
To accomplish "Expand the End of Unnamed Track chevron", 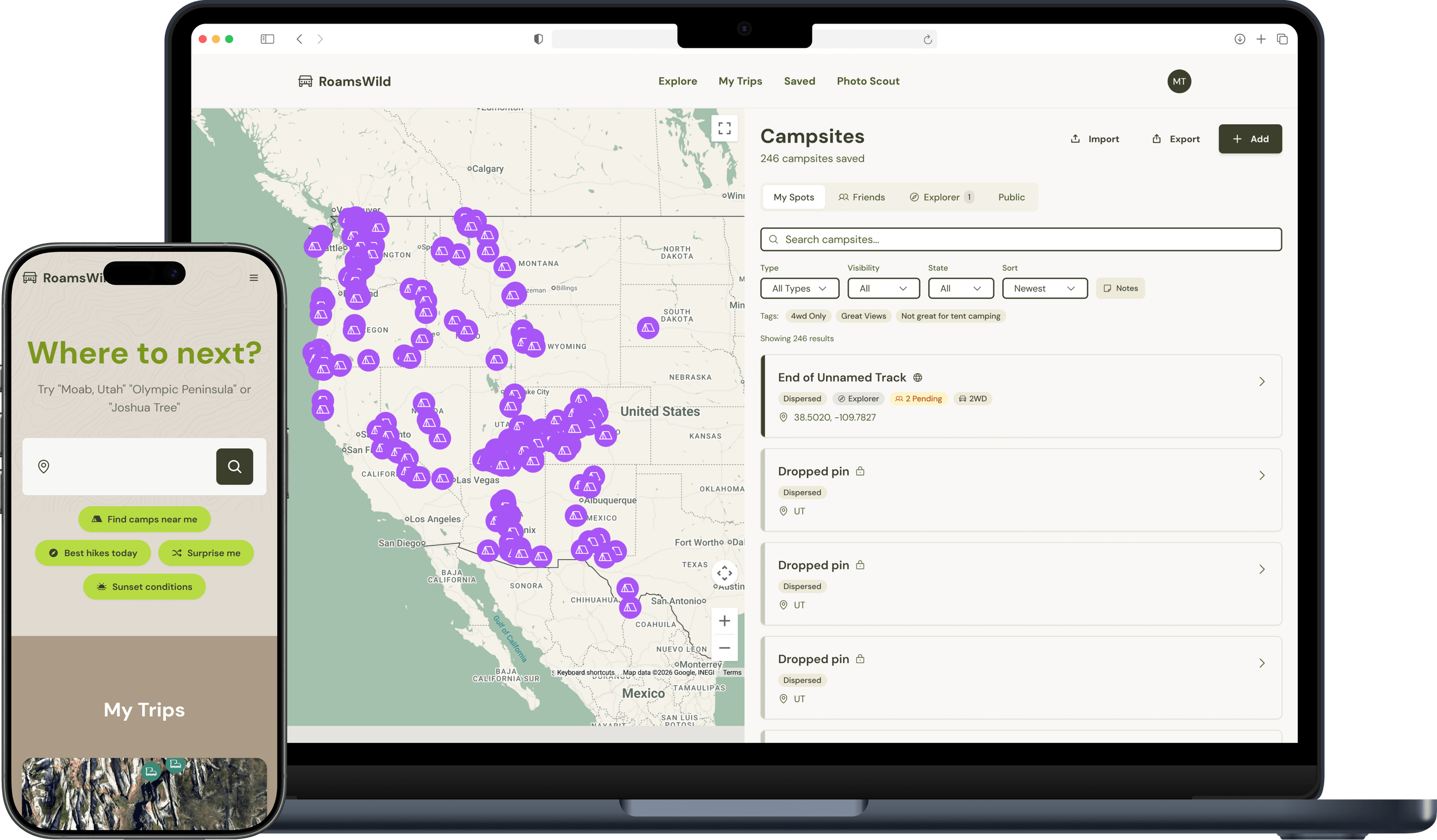I will point(1262,381).
